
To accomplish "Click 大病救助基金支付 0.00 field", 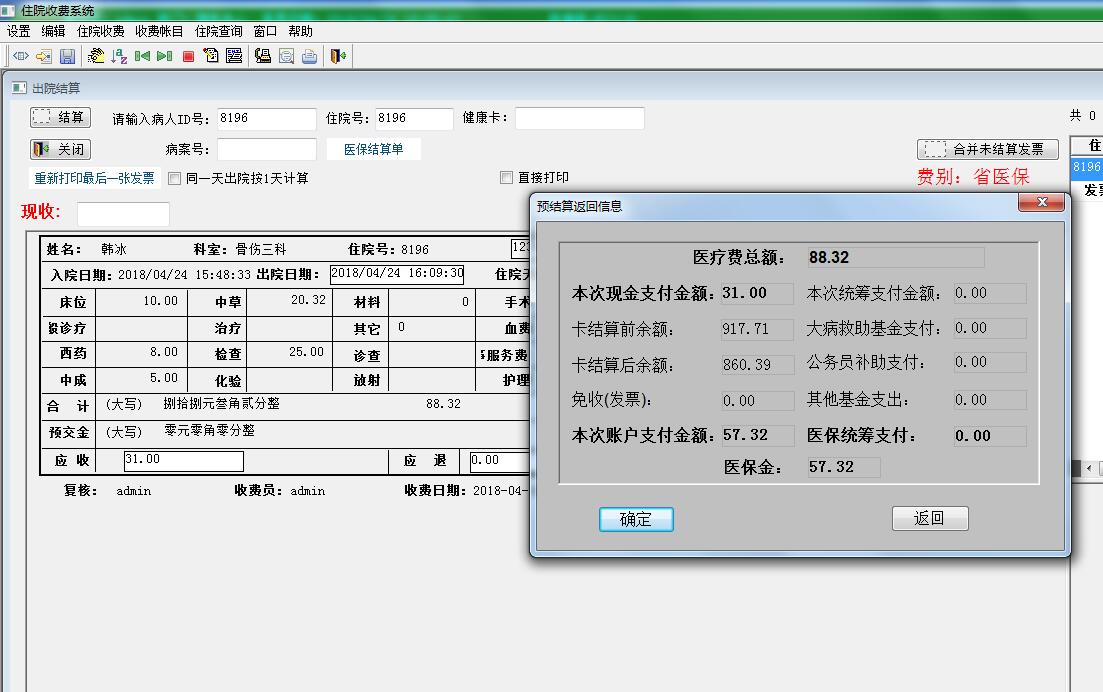I will point(990,328).
